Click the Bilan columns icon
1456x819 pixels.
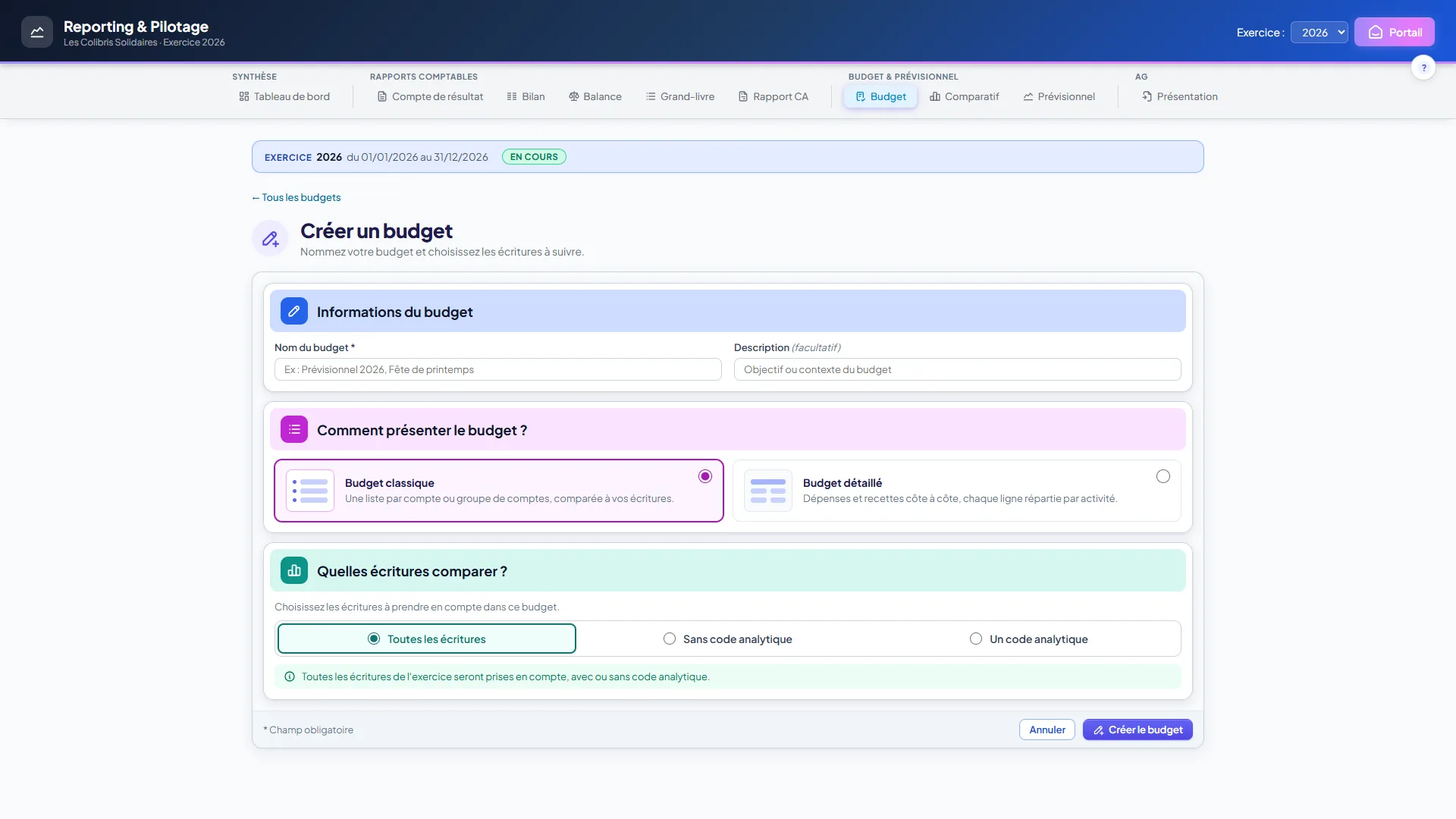click(x=512, y=96)
